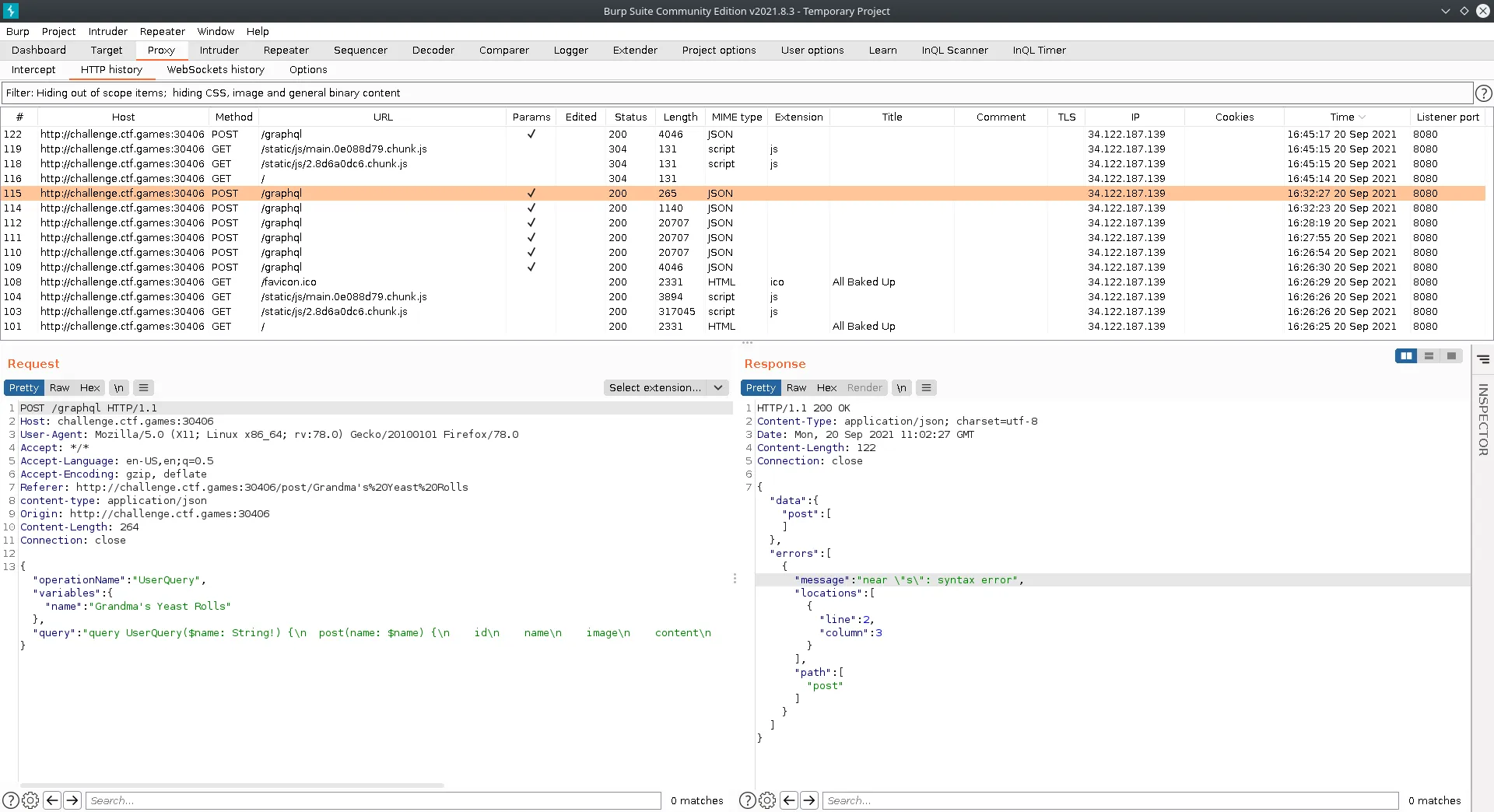Expand the Inspector panel lines icon
1494x812 pixels.
point(1483,359)
